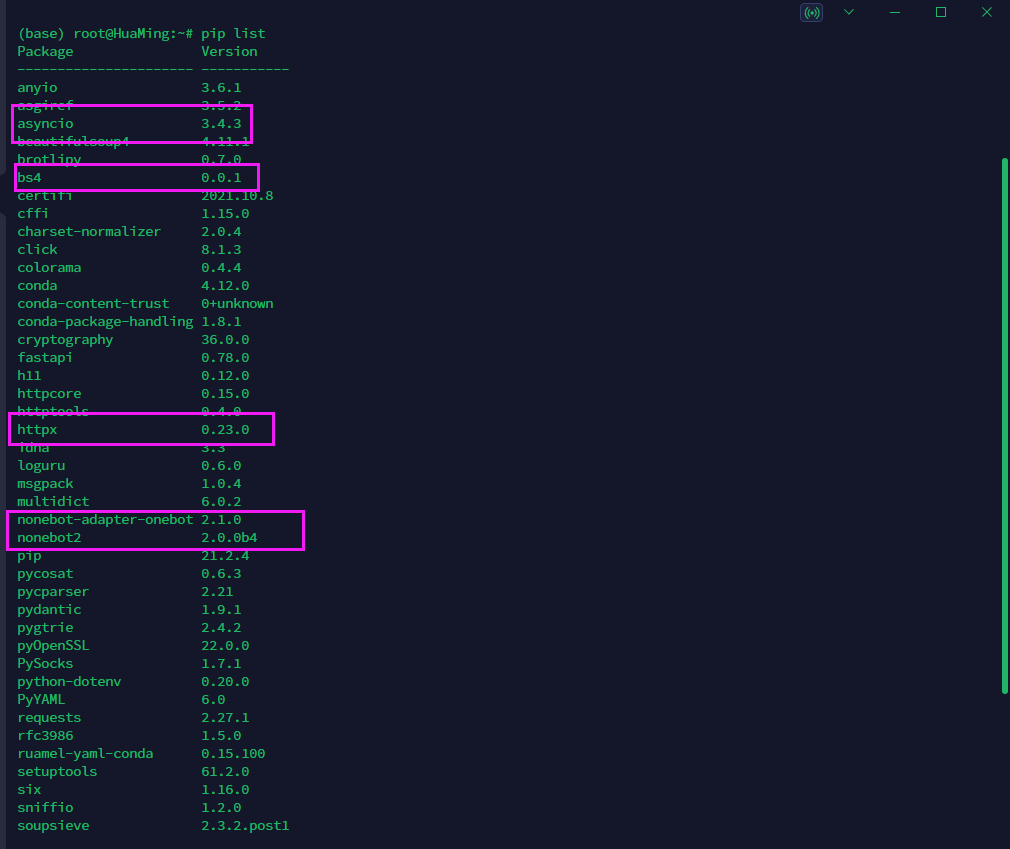The height and width of the screenshot is (849, 1010).
Task: Select the 'pycparser' package name
Action: [53, 593]
